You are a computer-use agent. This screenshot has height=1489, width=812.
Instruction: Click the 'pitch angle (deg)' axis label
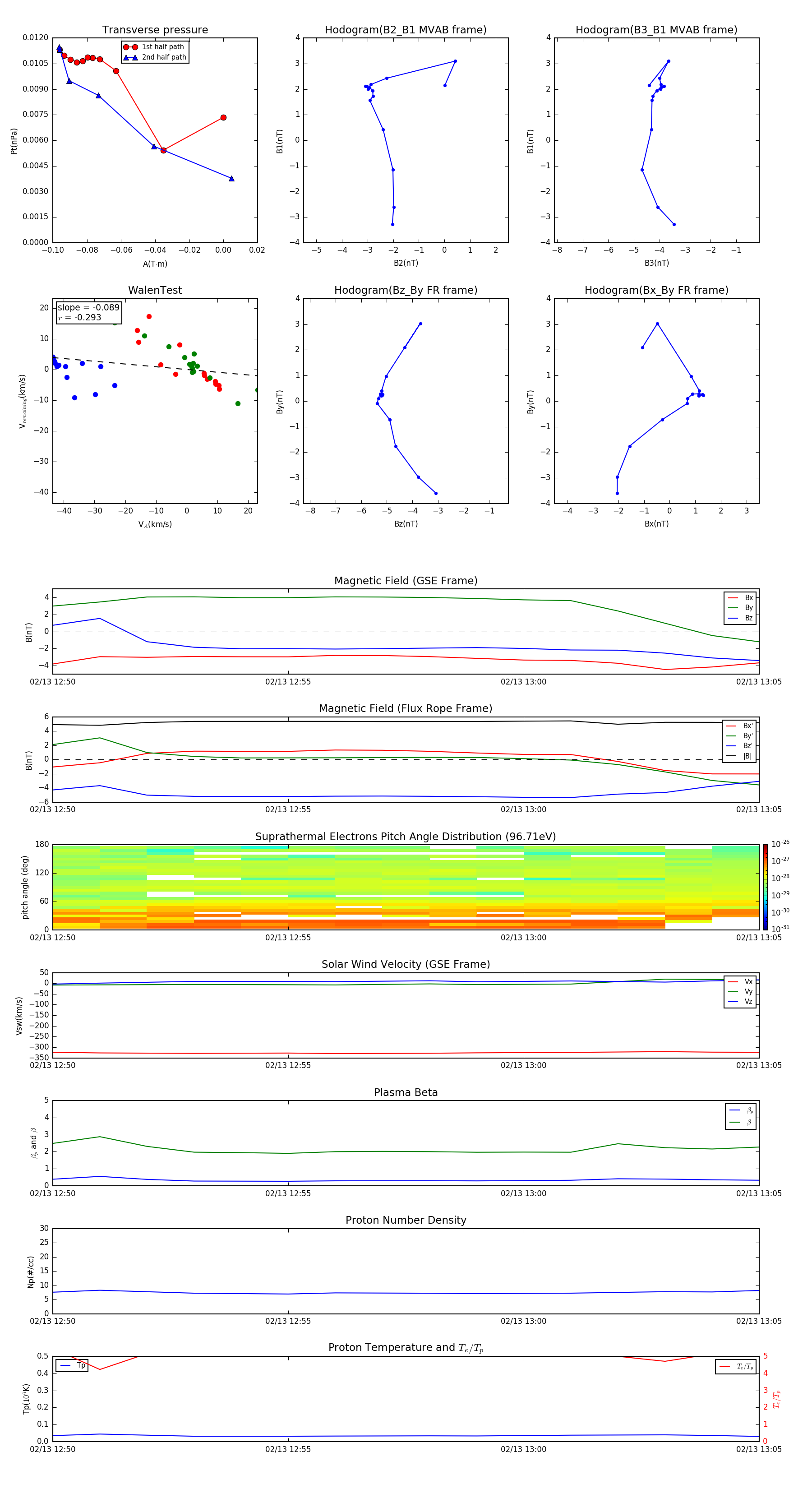pyautogui.click(x=25, y=887)
